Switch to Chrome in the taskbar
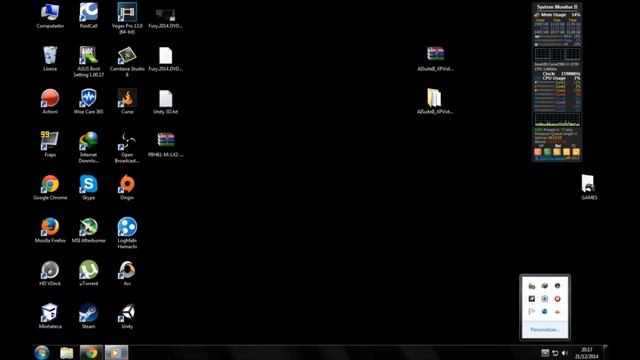The width and height of the screenshot is (640, 360). click(91, 353)
